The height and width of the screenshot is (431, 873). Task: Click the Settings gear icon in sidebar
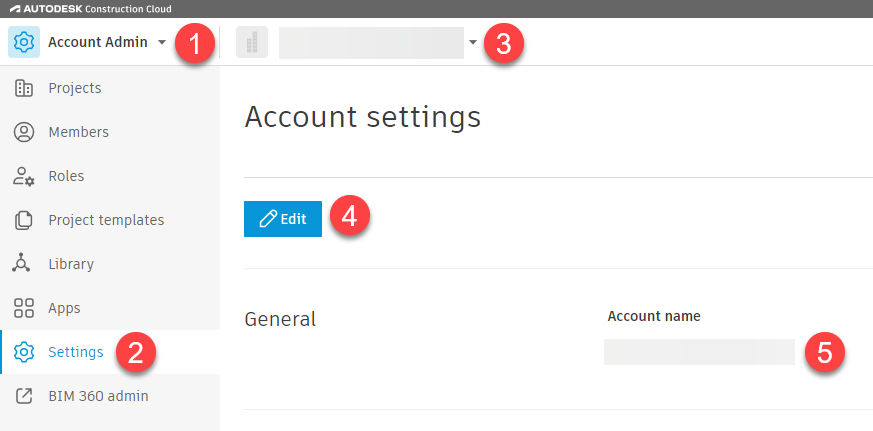[24, 352]
